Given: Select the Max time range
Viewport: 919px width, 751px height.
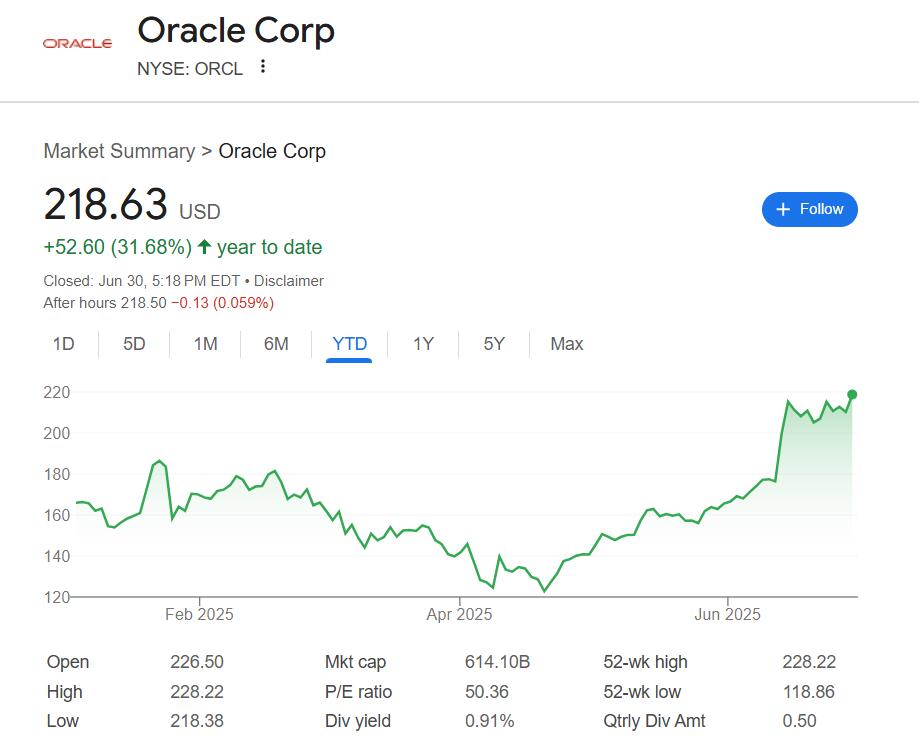Looking at the screenshot, I should click(x=566, y=344).
